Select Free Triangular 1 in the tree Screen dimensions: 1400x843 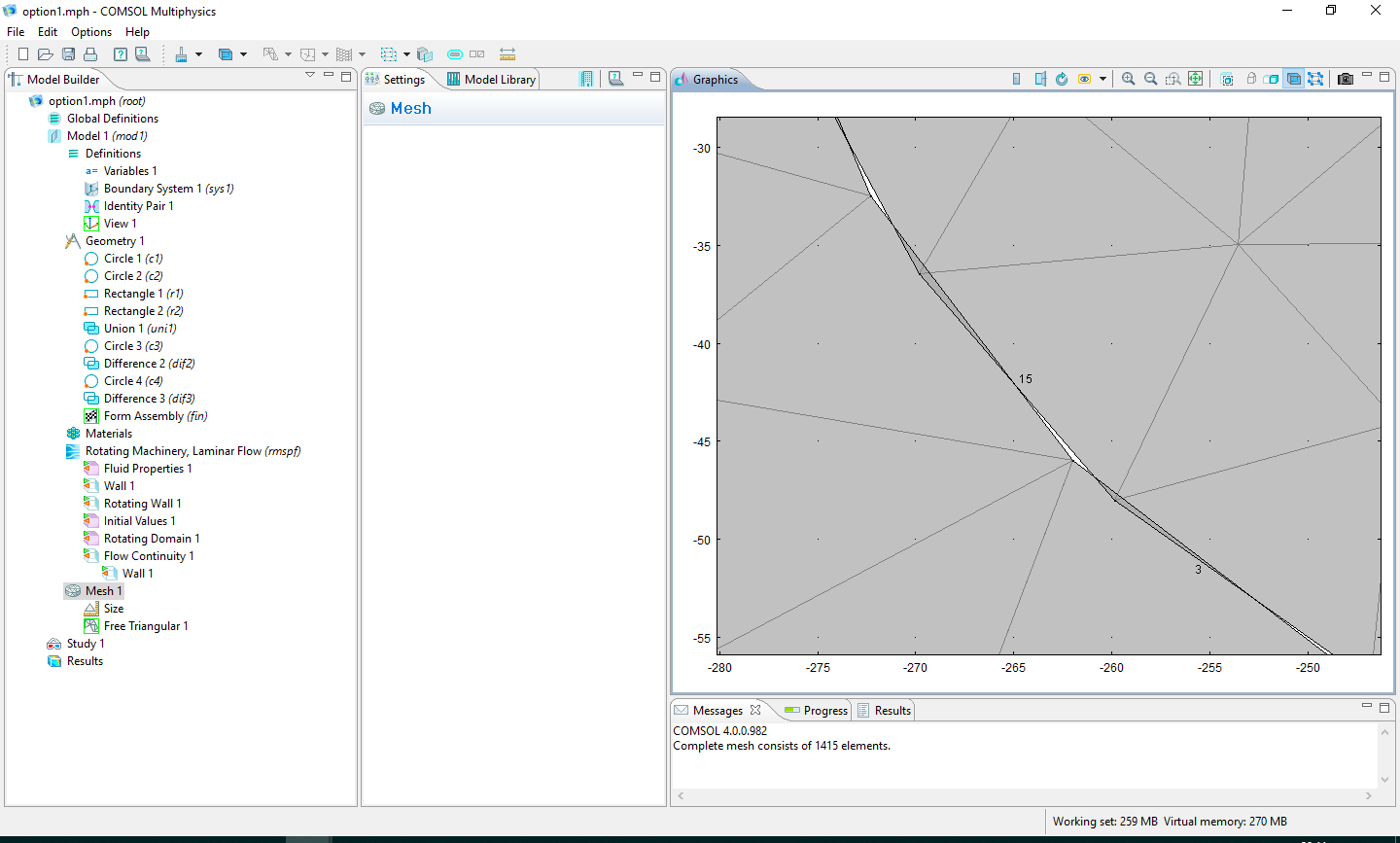click(146, 626)
